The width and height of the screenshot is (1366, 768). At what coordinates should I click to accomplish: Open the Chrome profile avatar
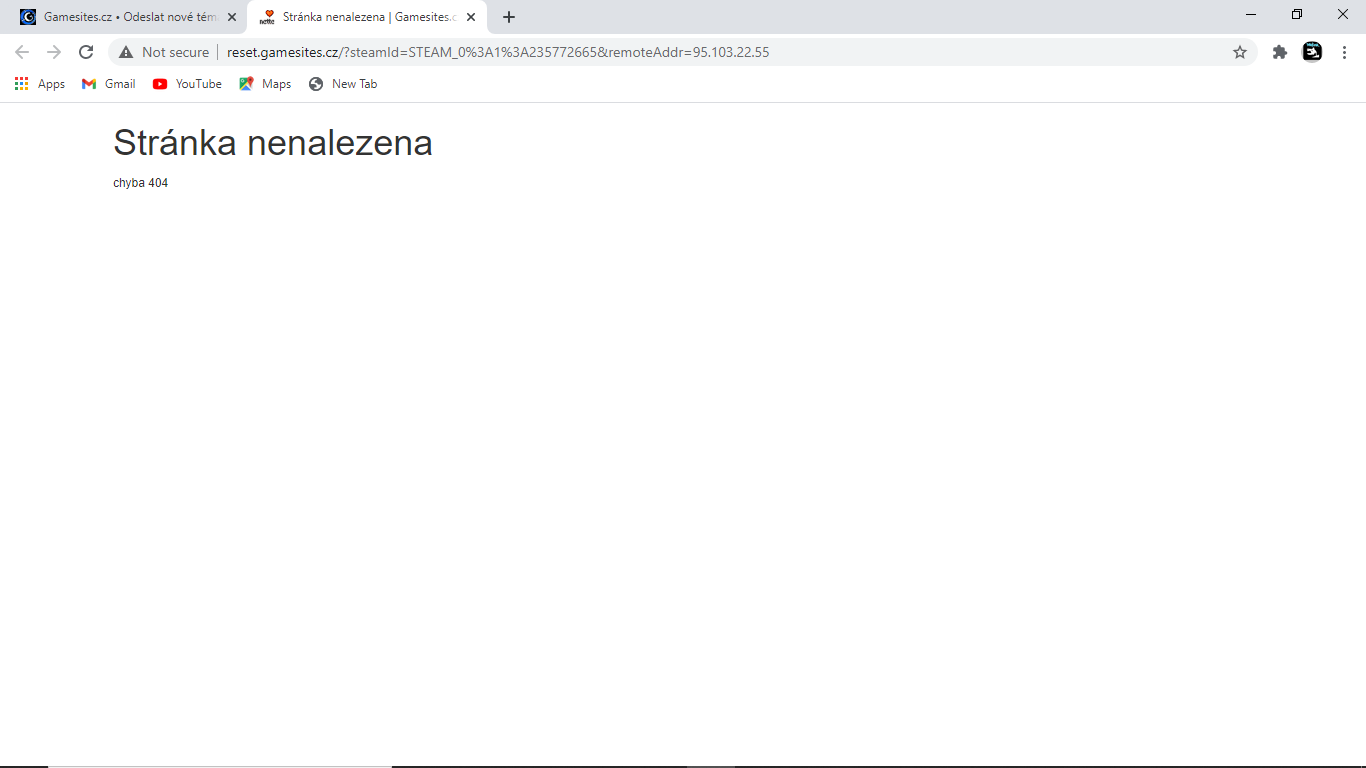tap(1312, 52)
